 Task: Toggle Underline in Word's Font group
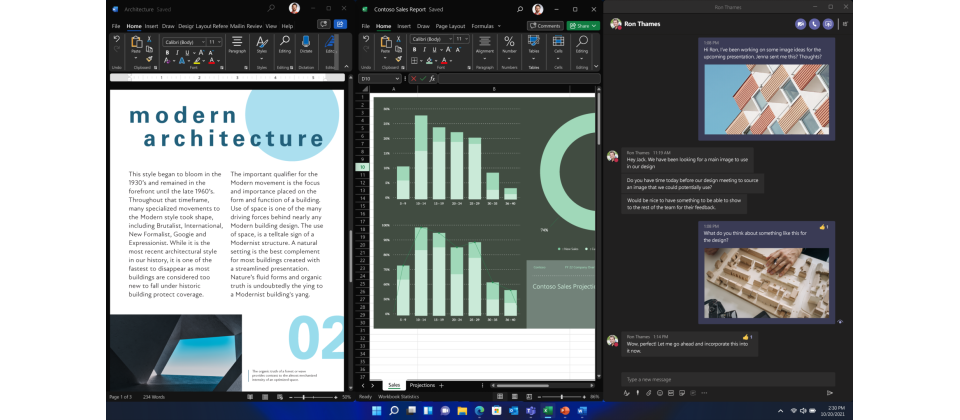[x=187, y=53]
